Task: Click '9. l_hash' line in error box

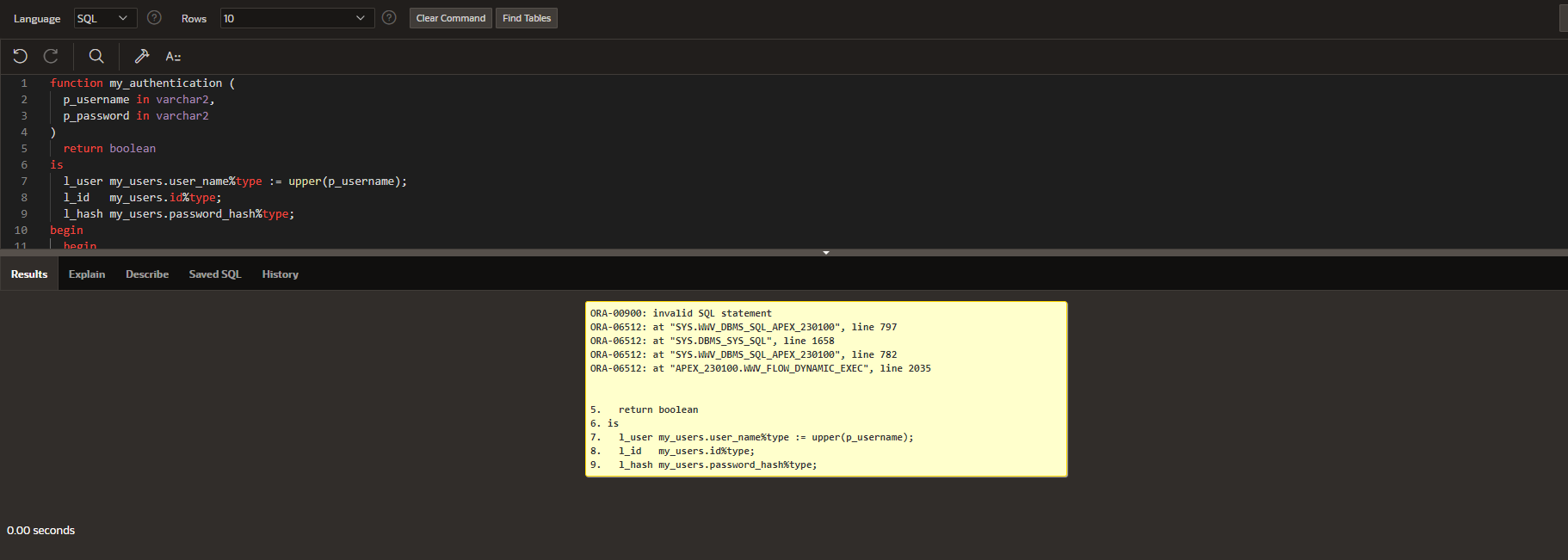Action: tap(704, 465)
